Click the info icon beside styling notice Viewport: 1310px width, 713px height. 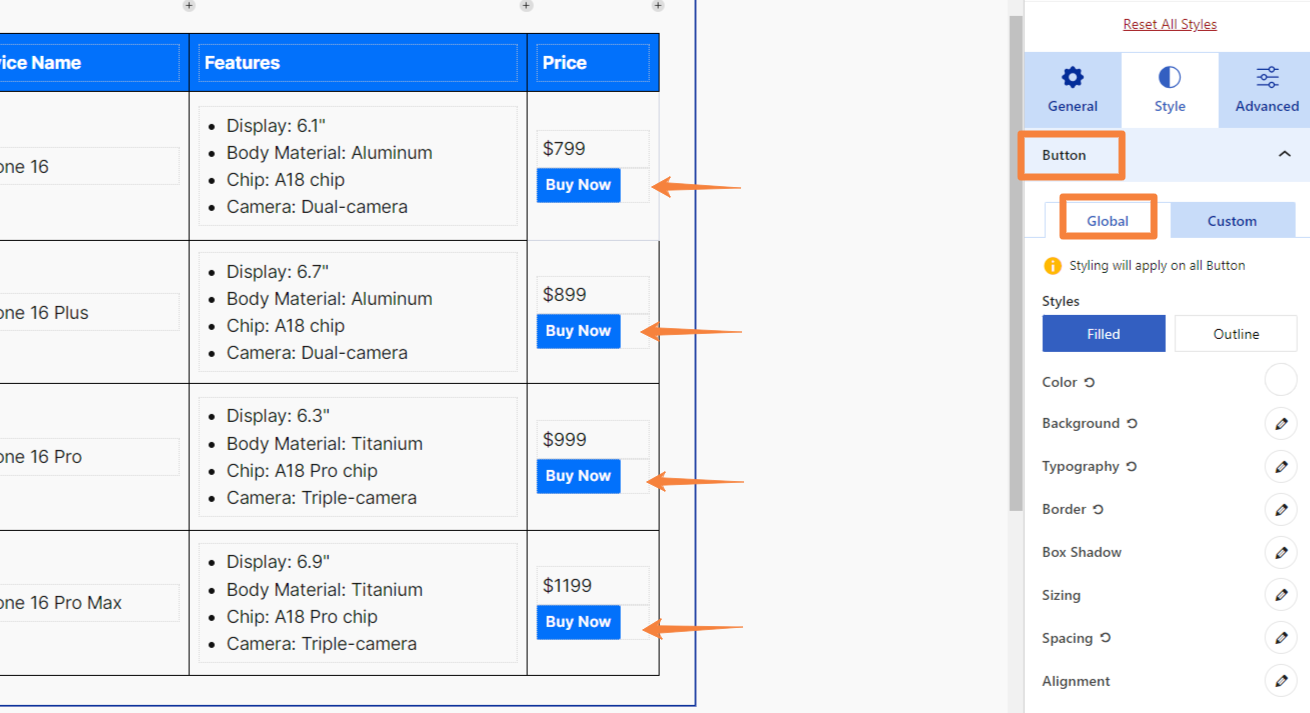(1052, 266)
